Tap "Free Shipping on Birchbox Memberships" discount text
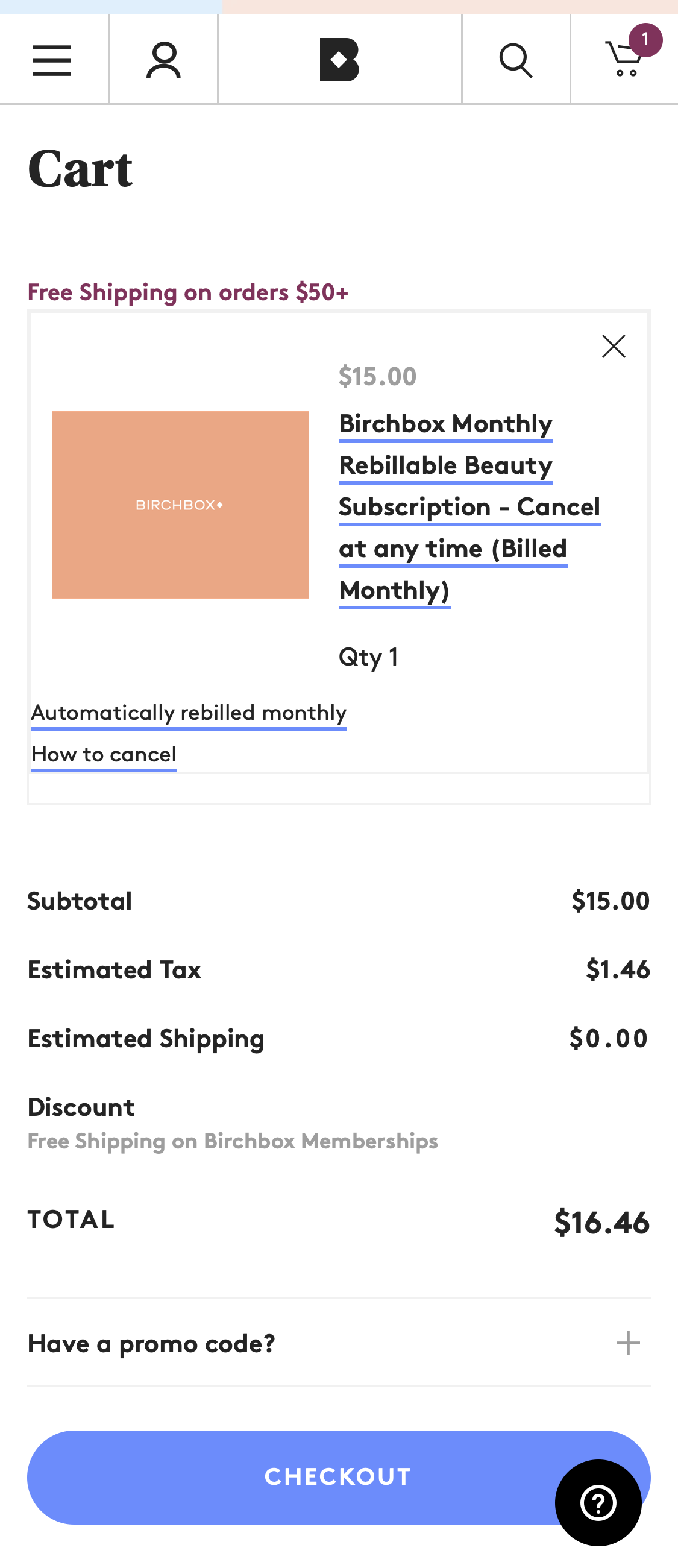Image resolution: width=678 pixels, height=1568 pixels. click(x=233, y=1141)
